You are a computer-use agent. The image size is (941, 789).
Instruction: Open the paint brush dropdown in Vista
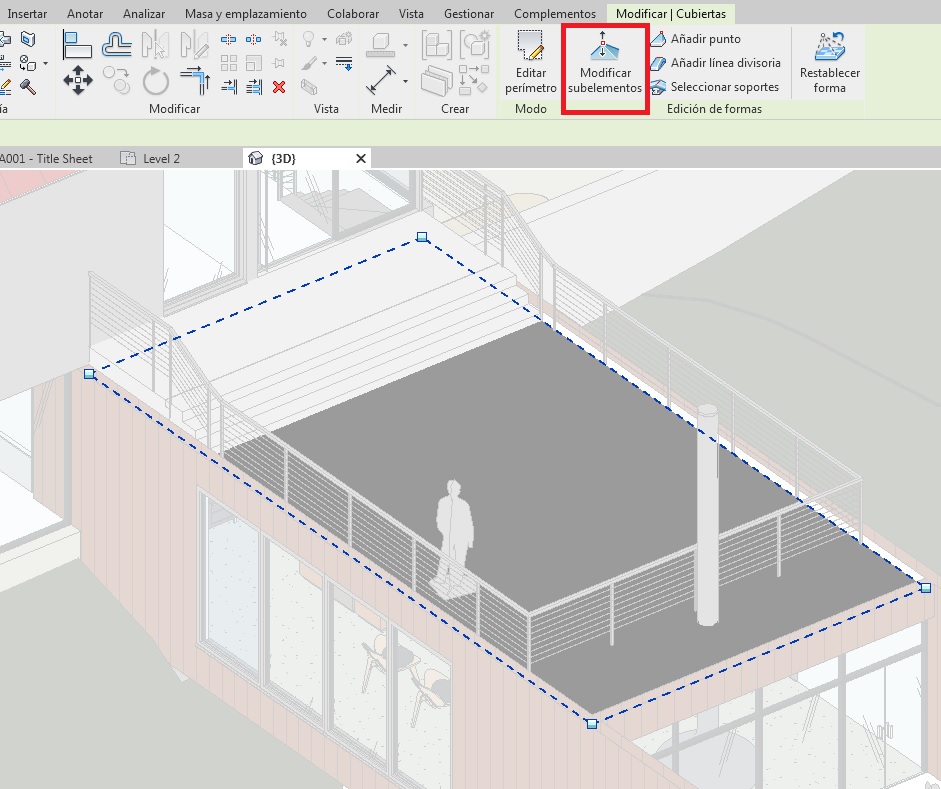325,63
